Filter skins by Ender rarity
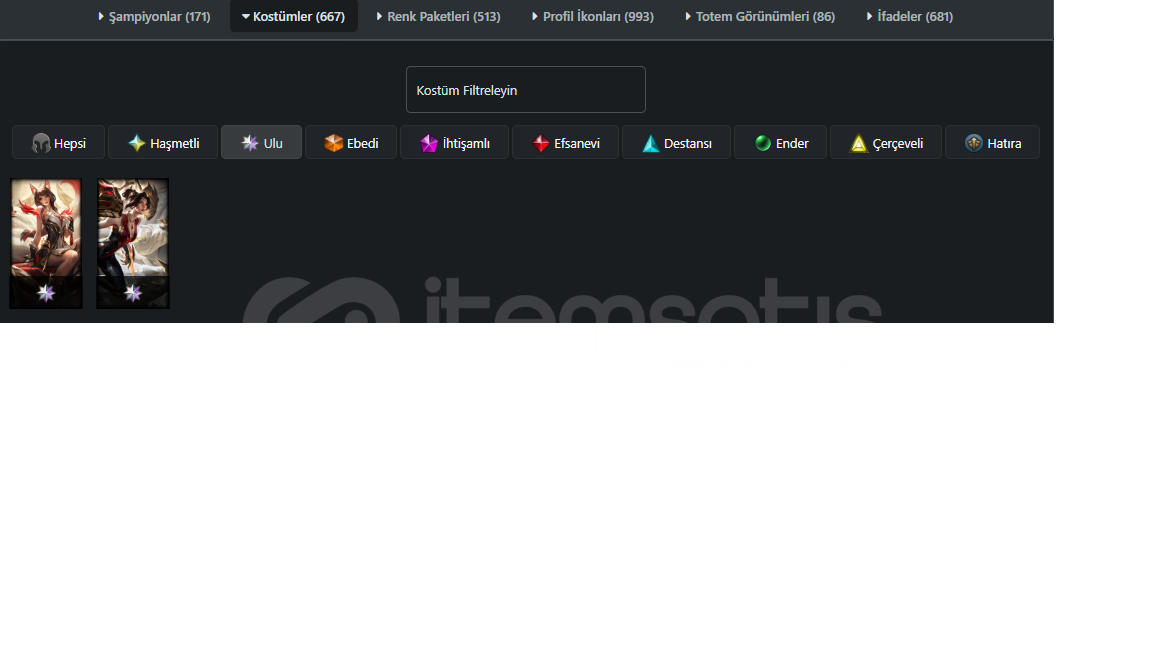The image size is (1152, 648). click(781, 143)
